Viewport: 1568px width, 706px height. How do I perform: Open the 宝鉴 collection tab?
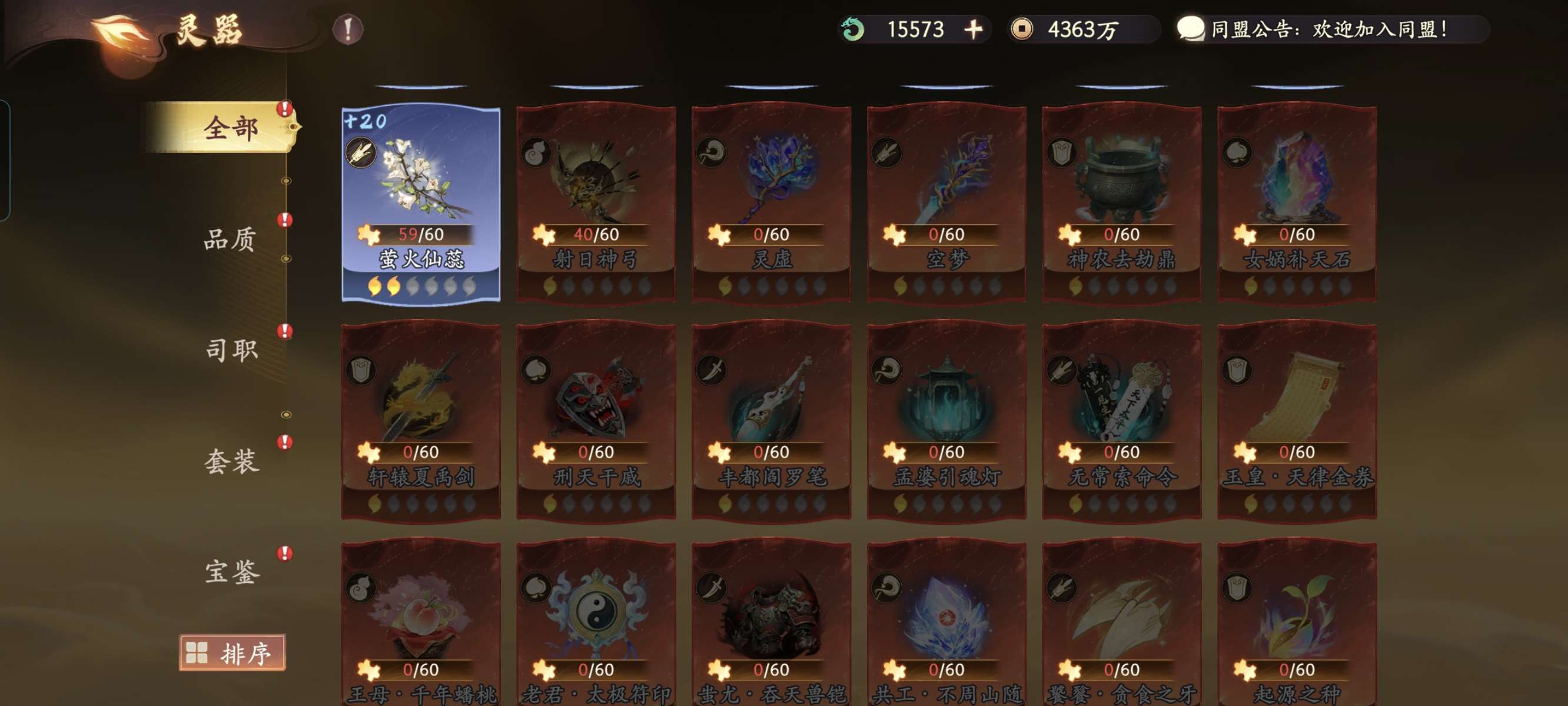click(231, 571)
